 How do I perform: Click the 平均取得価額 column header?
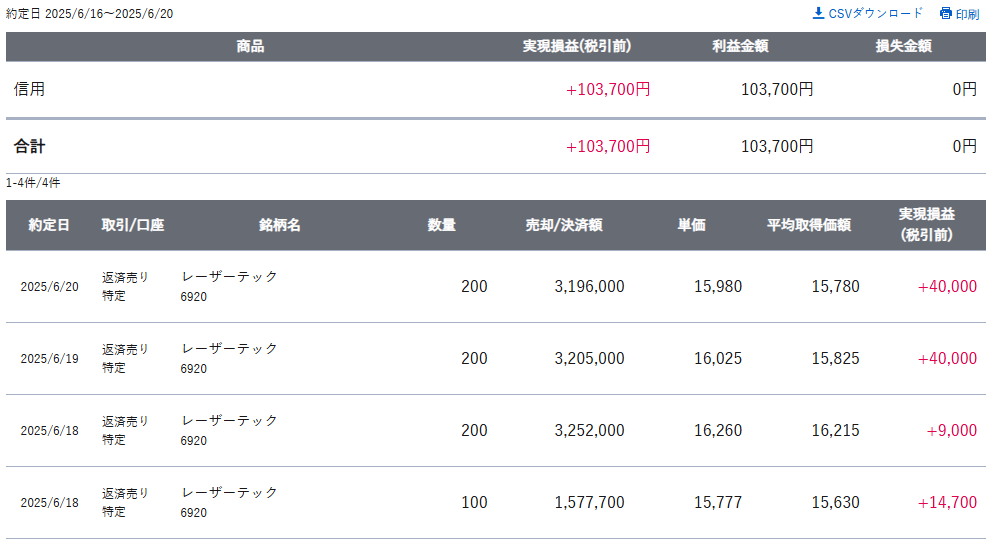(809, 225)
